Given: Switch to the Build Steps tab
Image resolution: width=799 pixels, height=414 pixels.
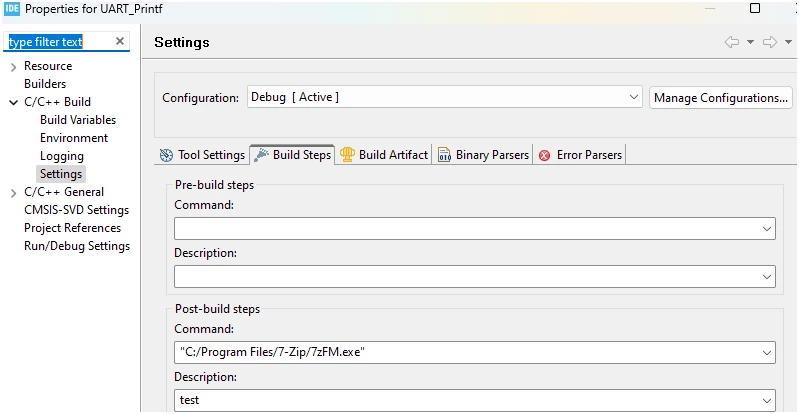Looking at the screenshot, I should coord(292,155).
